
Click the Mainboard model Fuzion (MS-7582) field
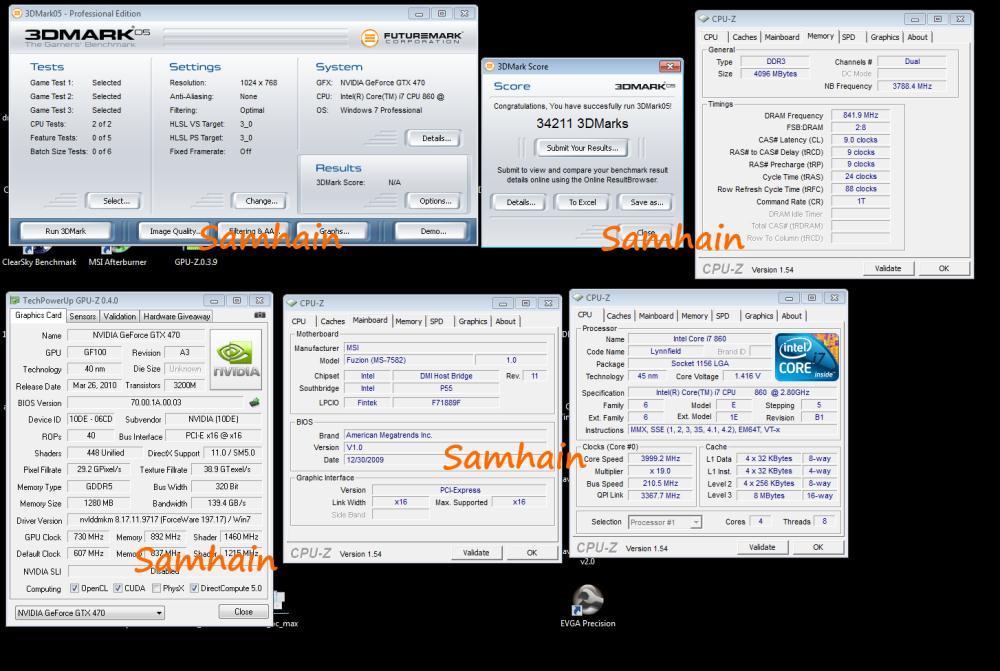tap(408, 360)
